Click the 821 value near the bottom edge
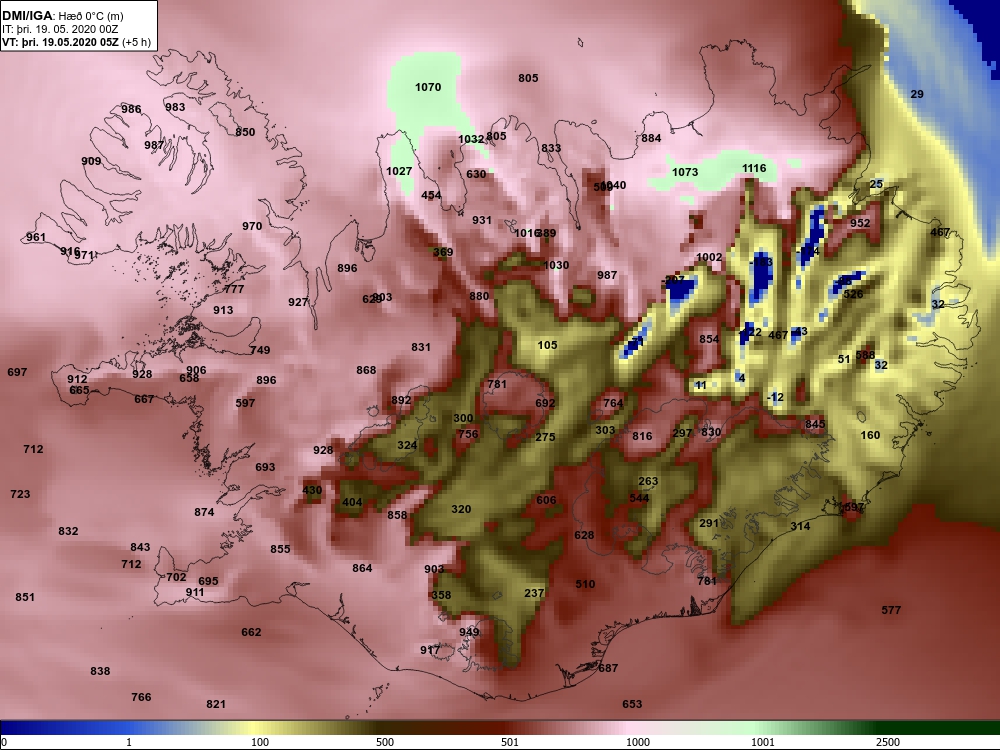The image size is (1000, 750). (216, 704)
